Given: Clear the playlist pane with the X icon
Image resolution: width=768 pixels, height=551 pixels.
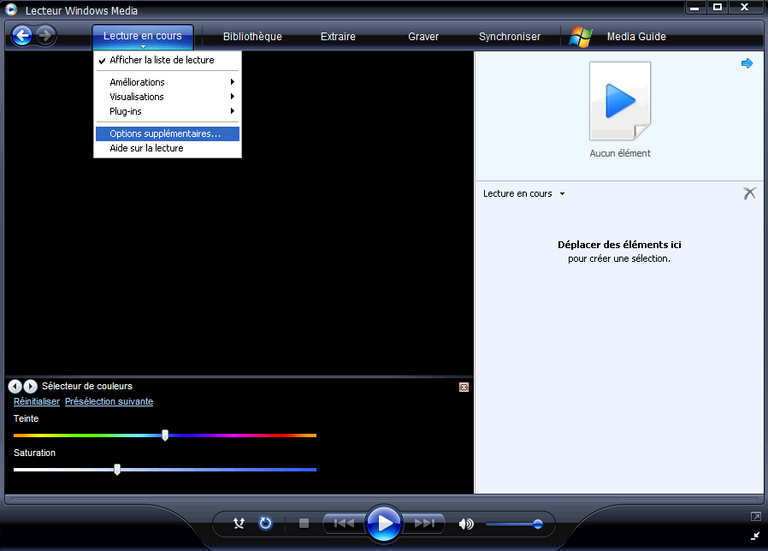Looking at the screenshot, I should [749, 193].
